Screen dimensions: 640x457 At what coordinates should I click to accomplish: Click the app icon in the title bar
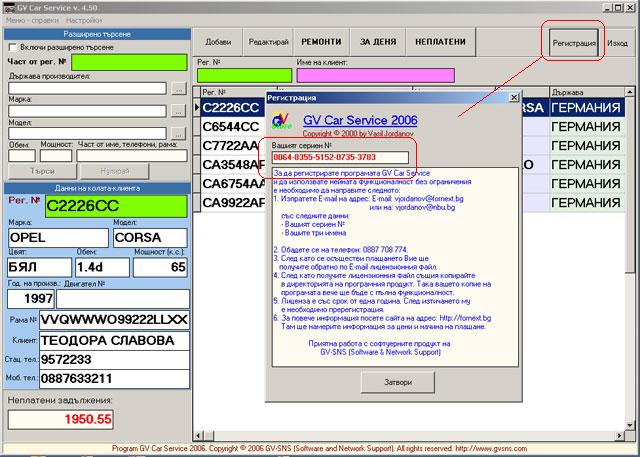8,8
